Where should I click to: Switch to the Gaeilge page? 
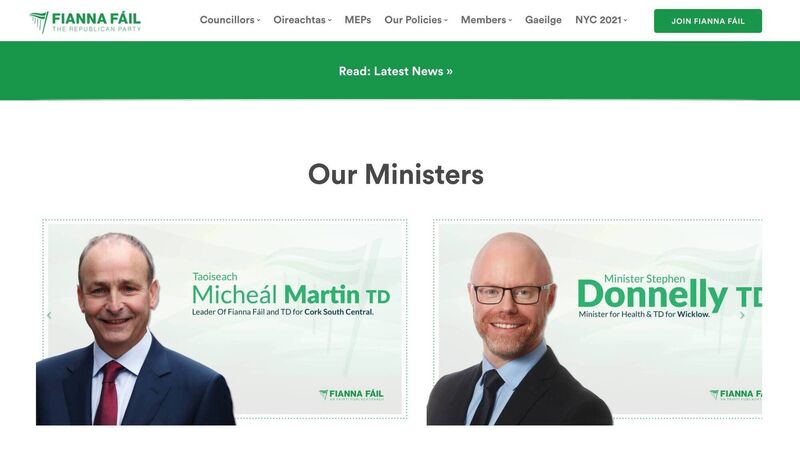pos(543,20)
